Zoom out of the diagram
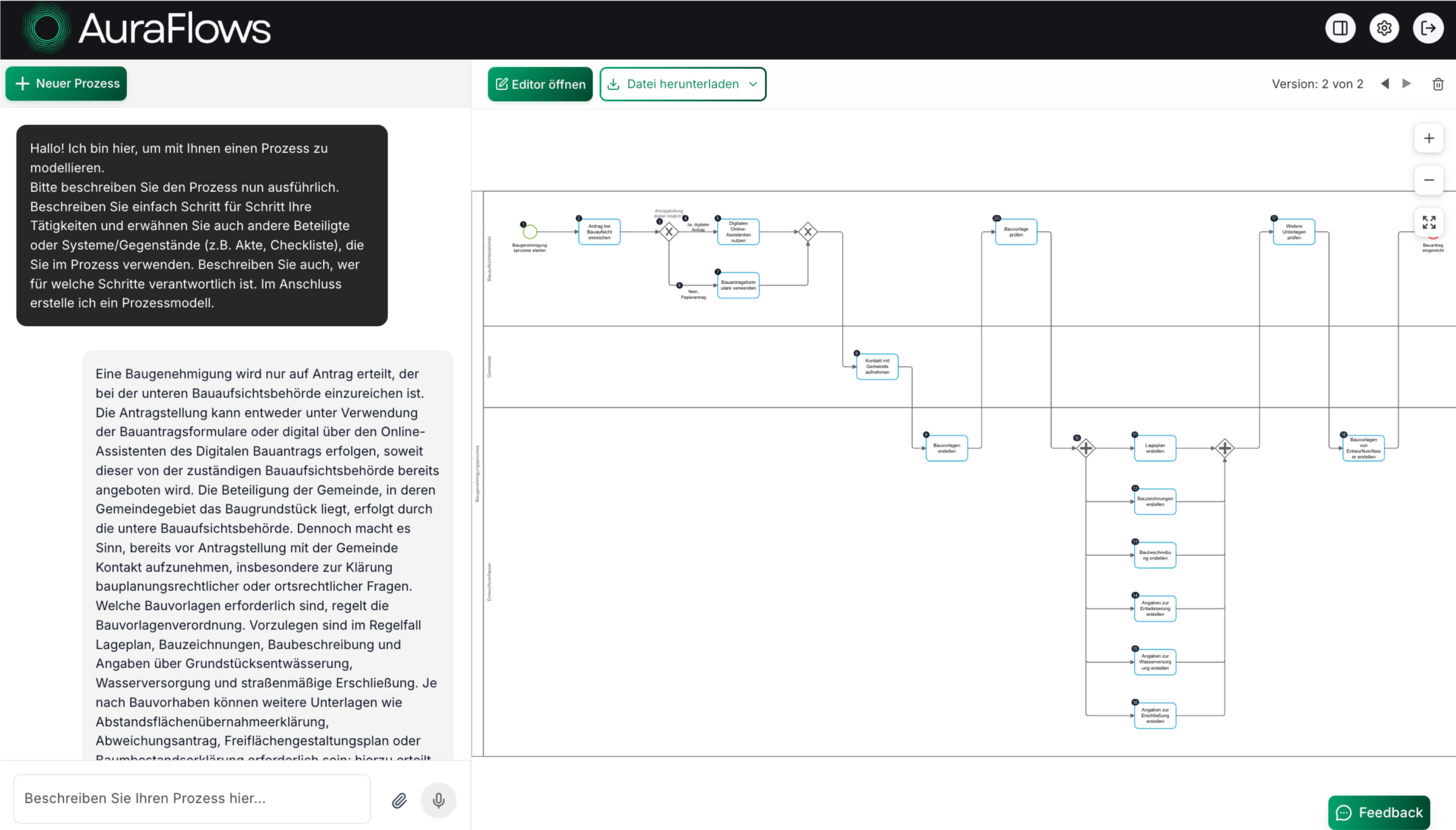The width and height of the screenshot is (1456, 830). [x=1428, y=180]
